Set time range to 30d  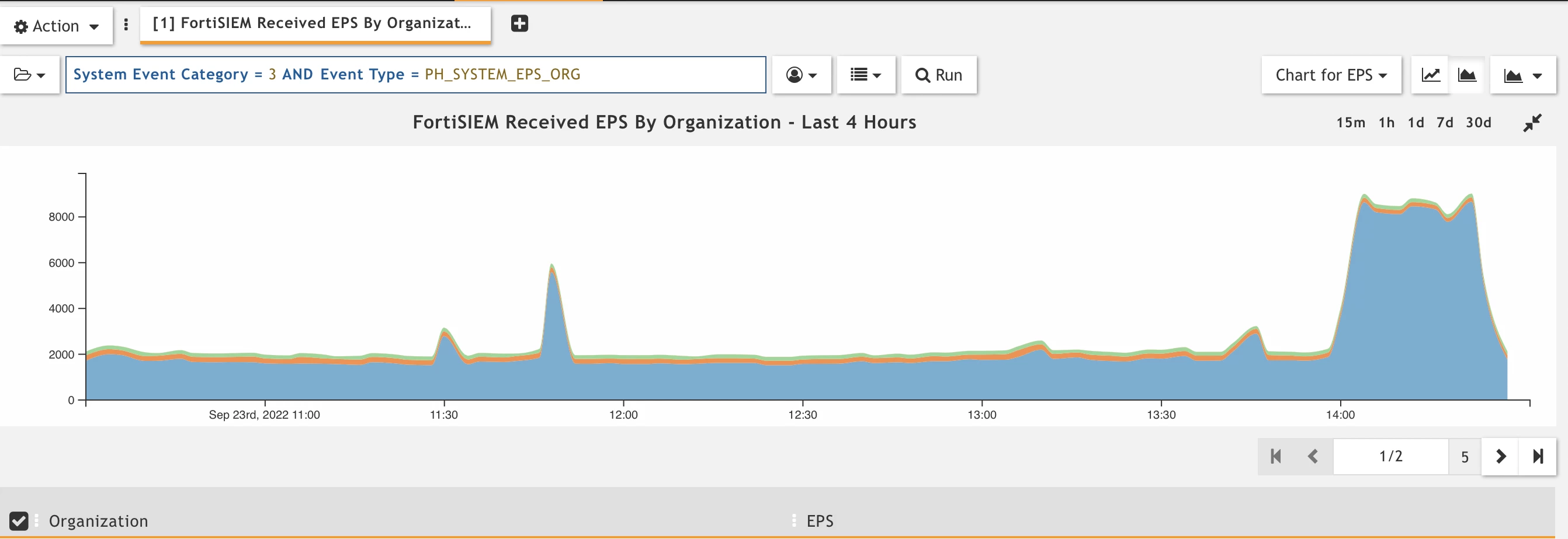1478,123
